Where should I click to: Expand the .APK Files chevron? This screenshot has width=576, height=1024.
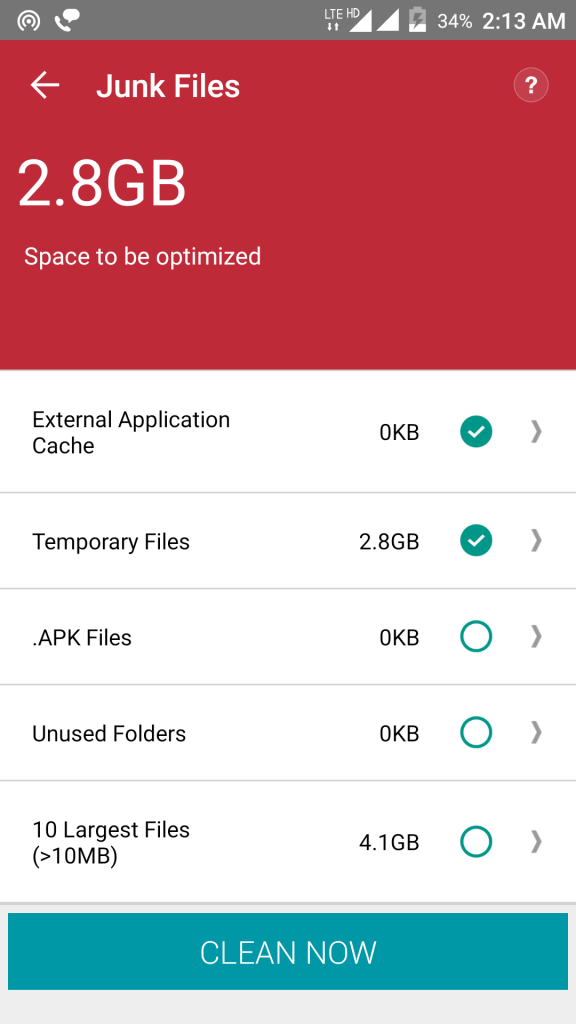point(536,637)
